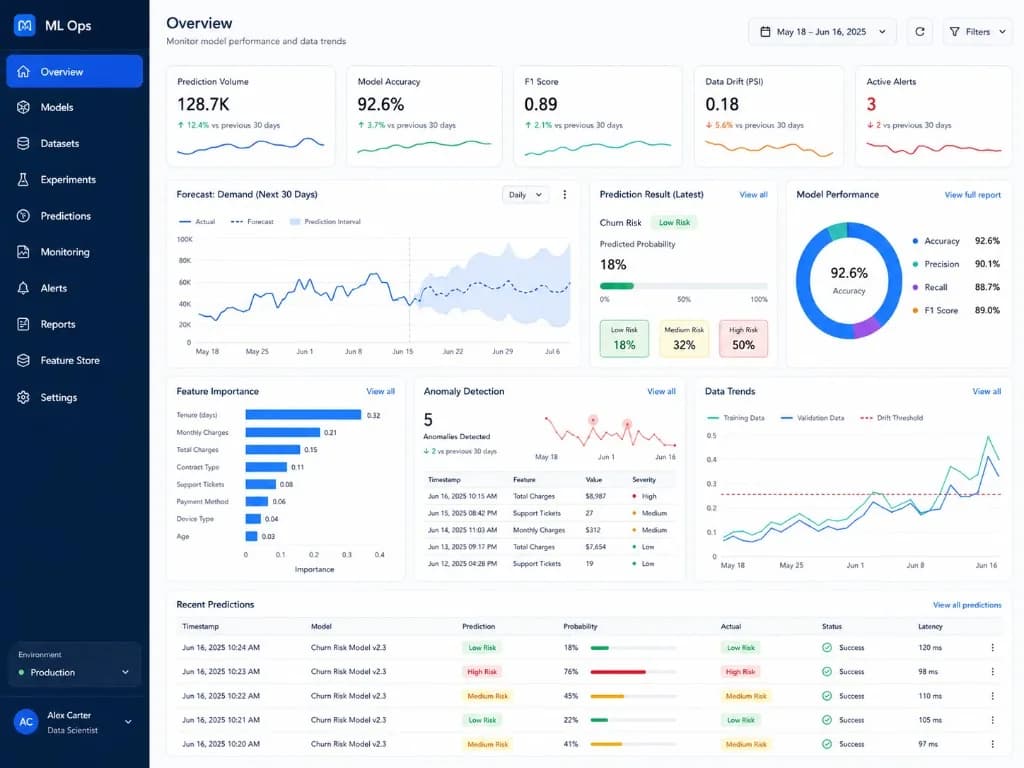
Task: Expand the Production environment selector
Action: pyautogui.click(x=74, y=672)
